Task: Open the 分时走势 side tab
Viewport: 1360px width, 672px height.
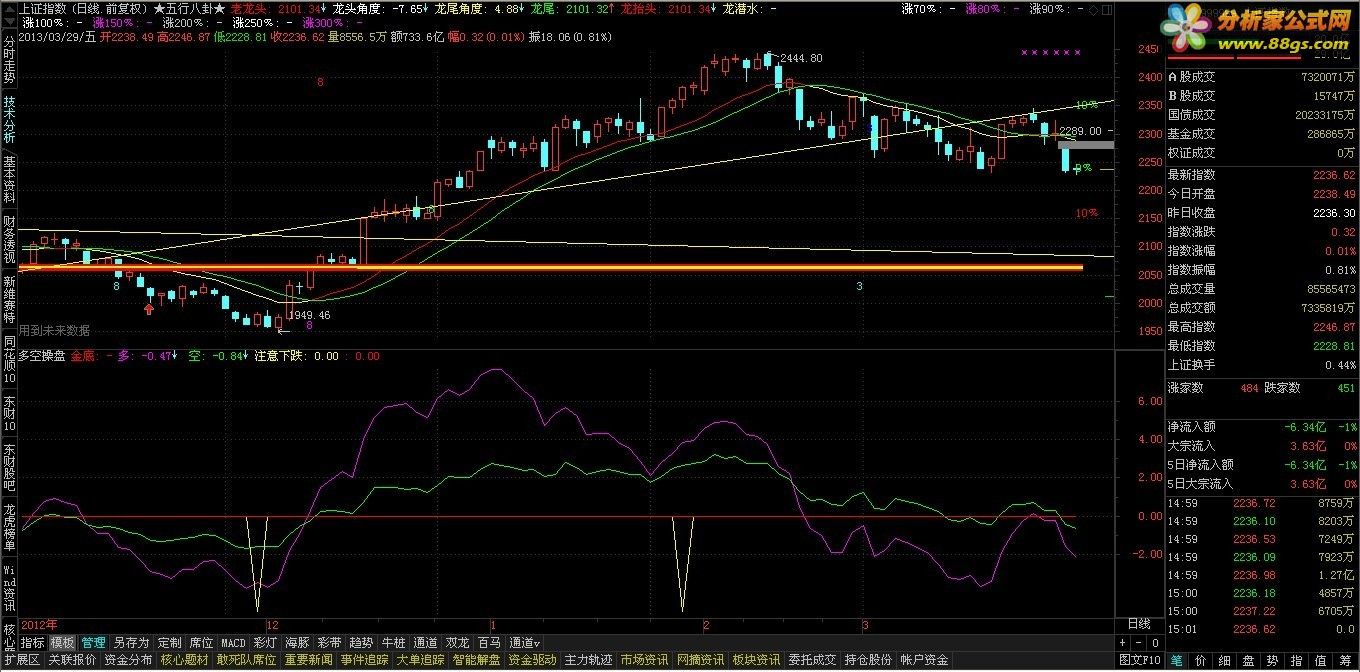Action: click(x=9, y=60)
